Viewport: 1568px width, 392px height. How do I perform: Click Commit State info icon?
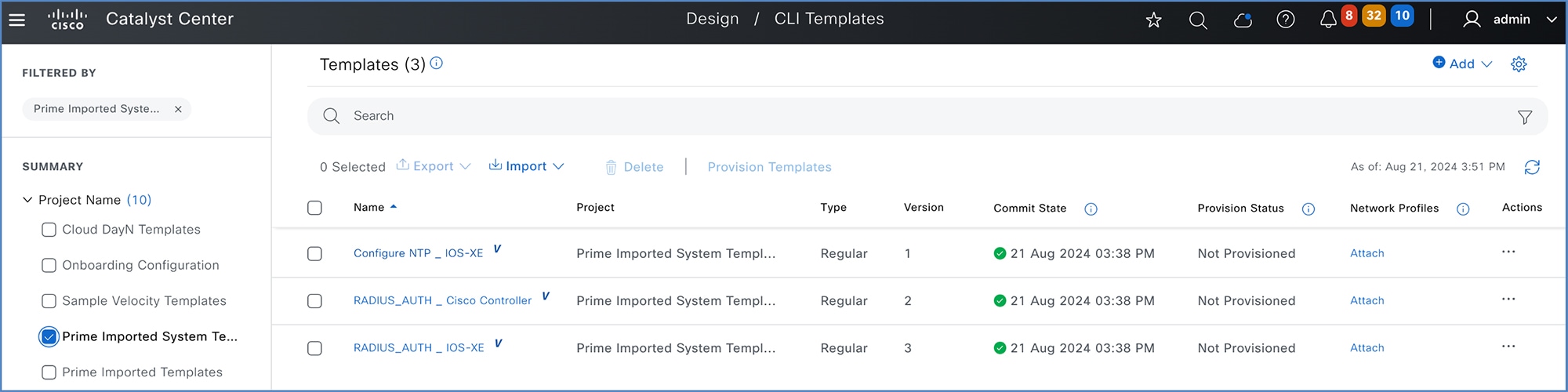[x=1091, y=209]
